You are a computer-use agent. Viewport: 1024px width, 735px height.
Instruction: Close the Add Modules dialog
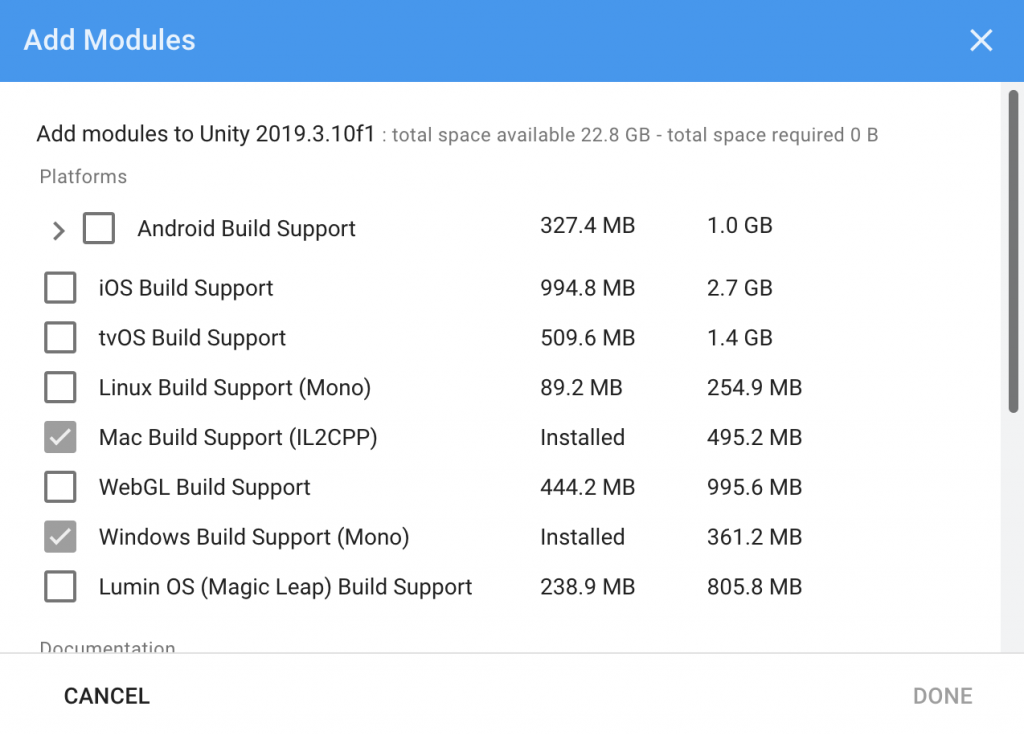[x=981, y=41]
